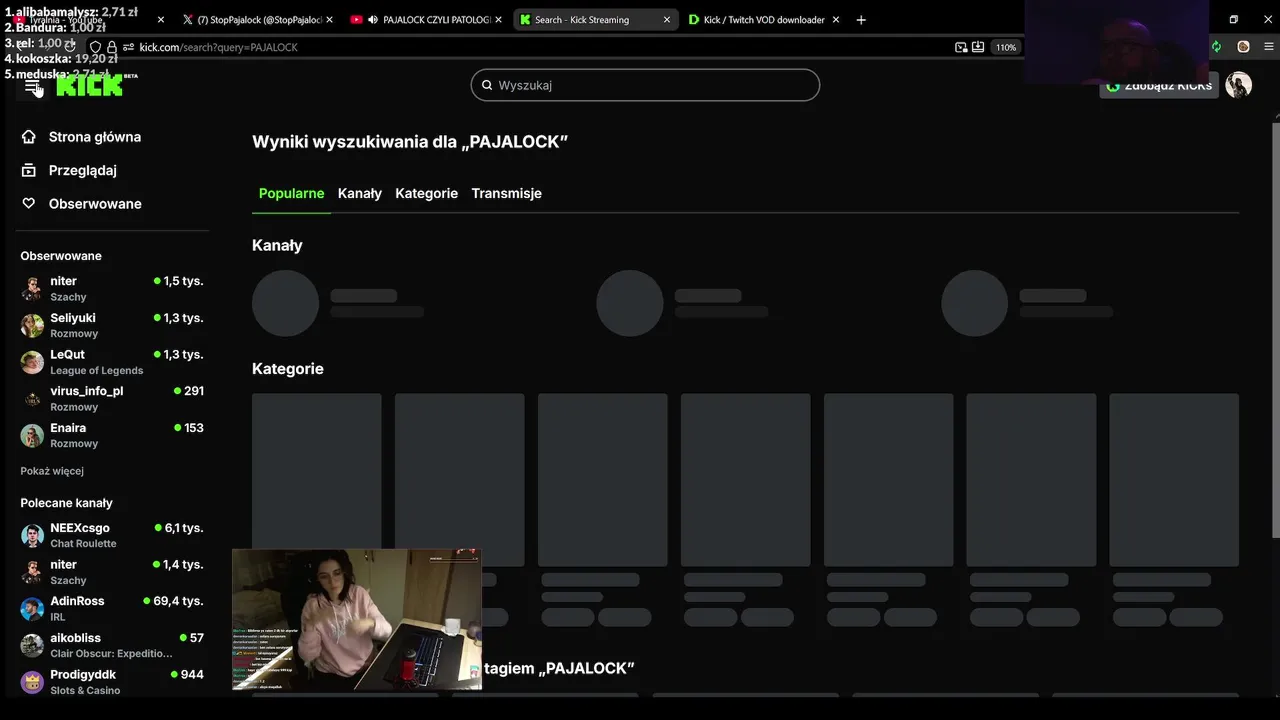1280x720 pixels.
Task: Switch to the Kanały tab
Action: [x=360, y=193]
